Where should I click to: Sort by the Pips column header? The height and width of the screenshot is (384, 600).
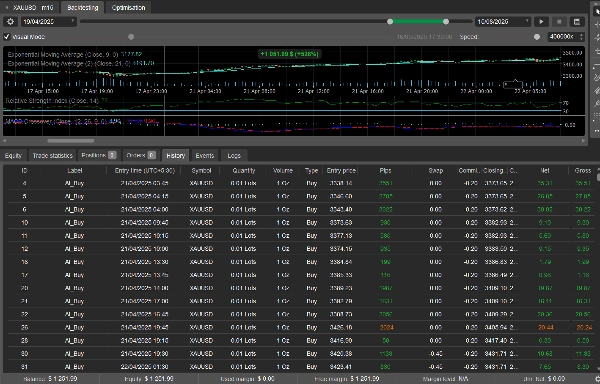point(385,171)
